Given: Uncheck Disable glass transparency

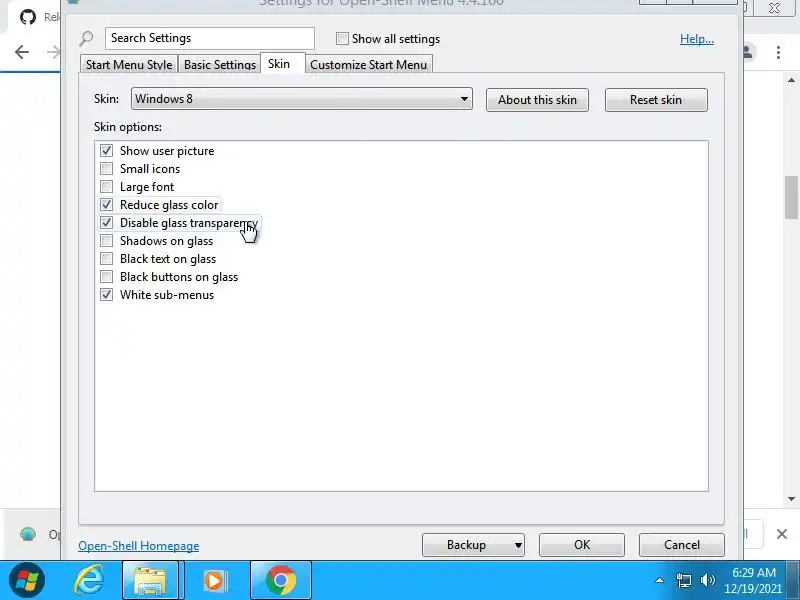Looking at the screenshot, I should (x=106, y=223).
